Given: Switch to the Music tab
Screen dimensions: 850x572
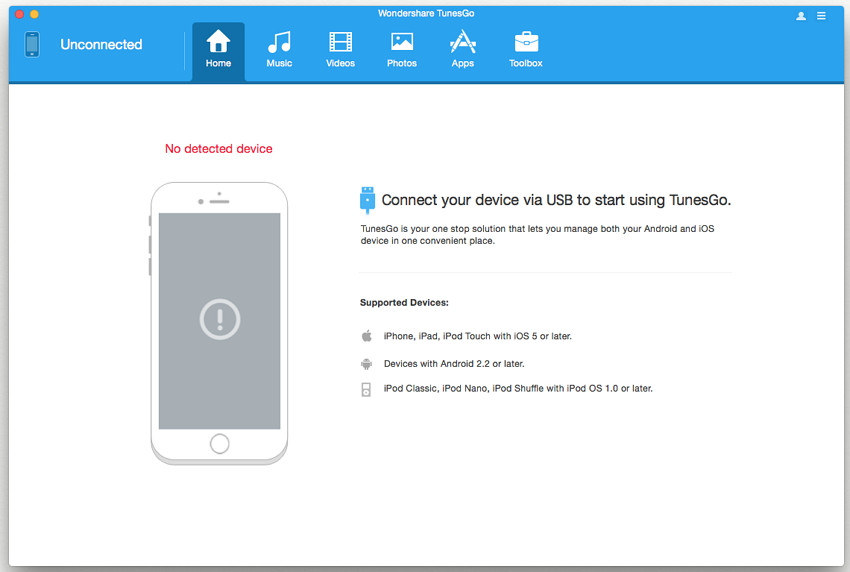Looking at the screenshot, I should point(279,49).
